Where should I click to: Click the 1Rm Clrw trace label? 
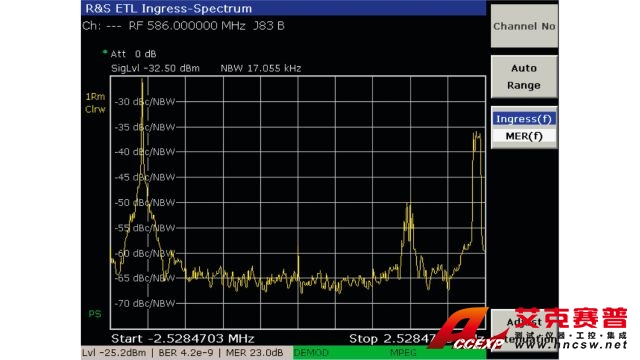click(x=95, y=103)
